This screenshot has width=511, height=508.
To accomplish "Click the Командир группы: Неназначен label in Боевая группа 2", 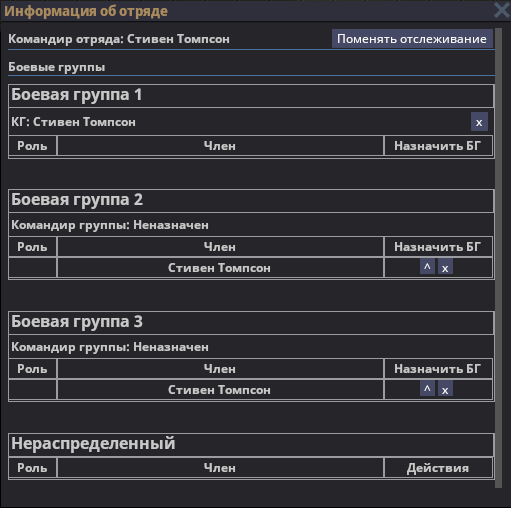I will pyautogui.click(x=110, y=225).
